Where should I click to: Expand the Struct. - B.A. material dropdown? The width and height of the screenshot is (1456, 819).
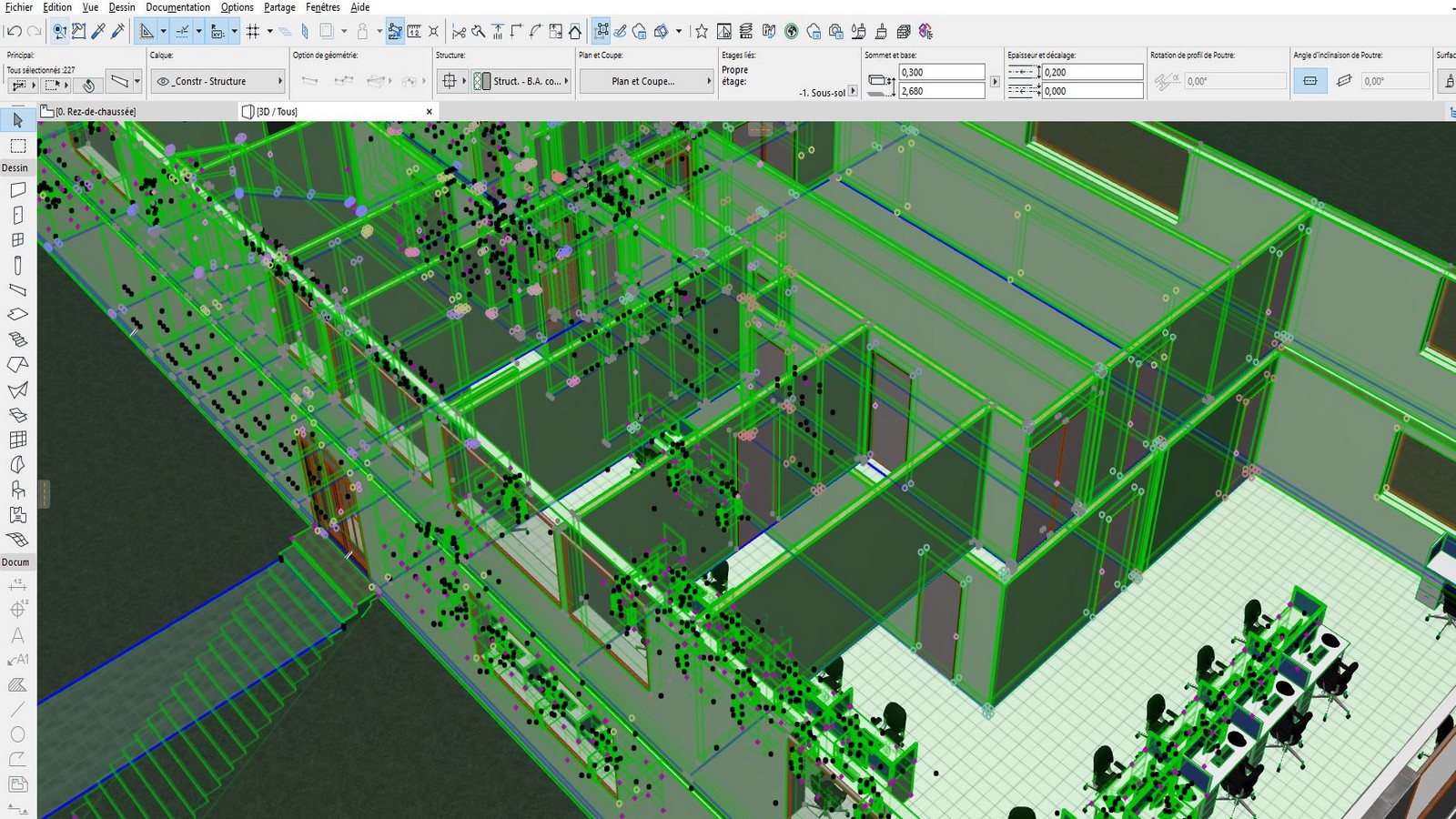click(521, 81)
